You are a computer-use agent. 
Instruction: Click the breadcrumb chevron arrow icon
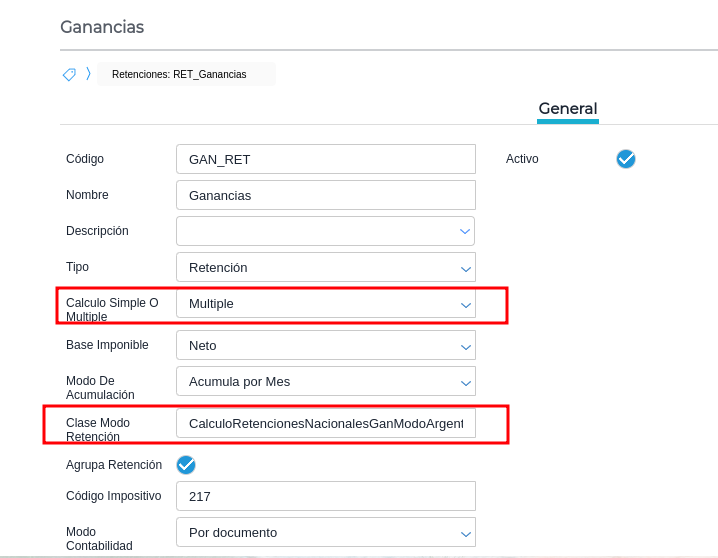click(88, 74)
